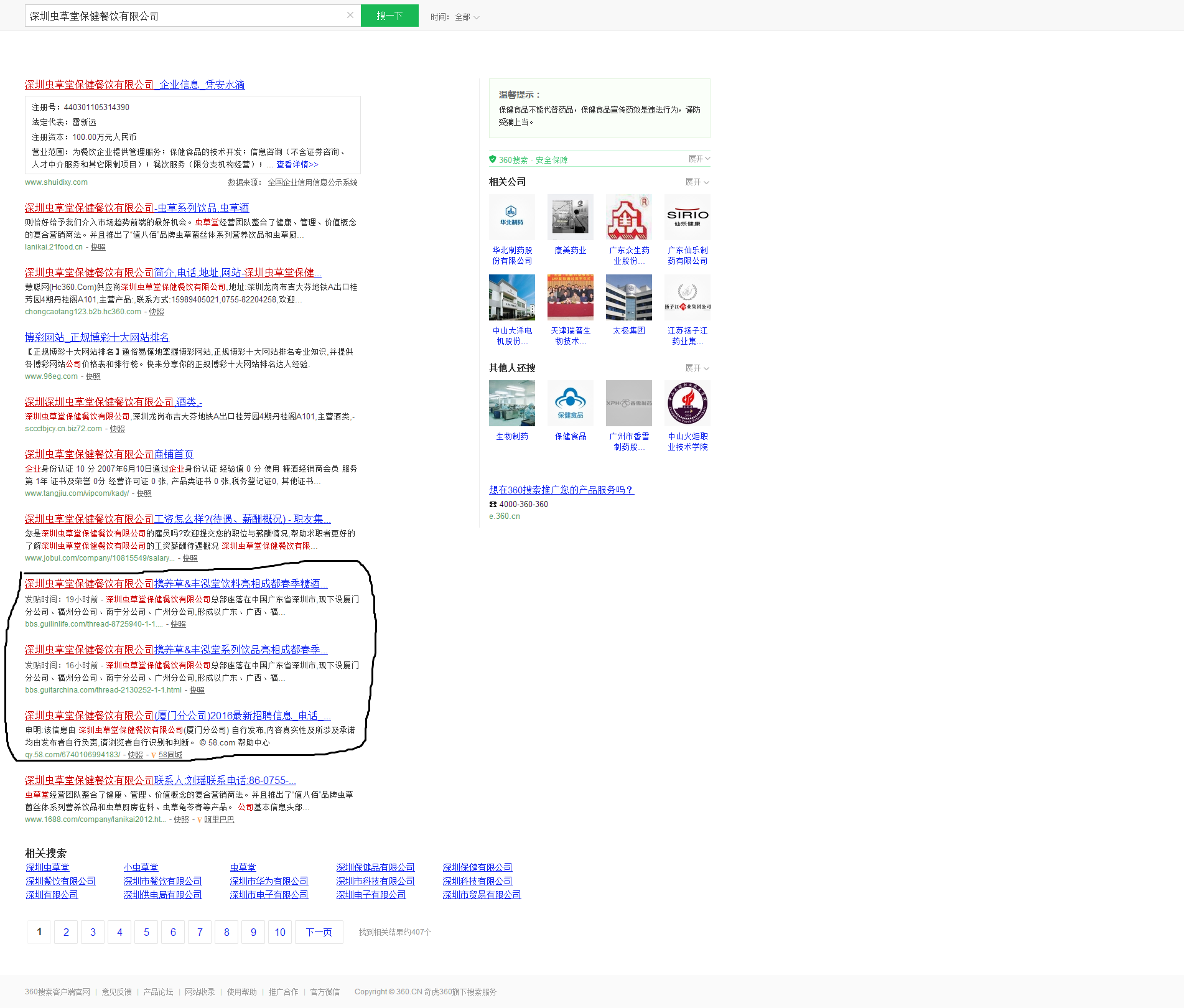Viewport: 1184px width, 1008px height.
Task: Click the 华北制药 company logo thumbnail
Action: tap(512, 217)
